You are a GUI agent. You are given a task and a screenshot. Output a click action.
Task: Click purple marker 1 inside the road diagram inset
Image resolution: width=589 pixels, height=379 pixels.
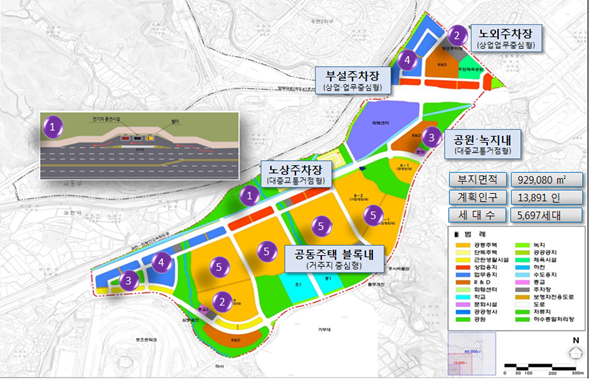[53, 127]
